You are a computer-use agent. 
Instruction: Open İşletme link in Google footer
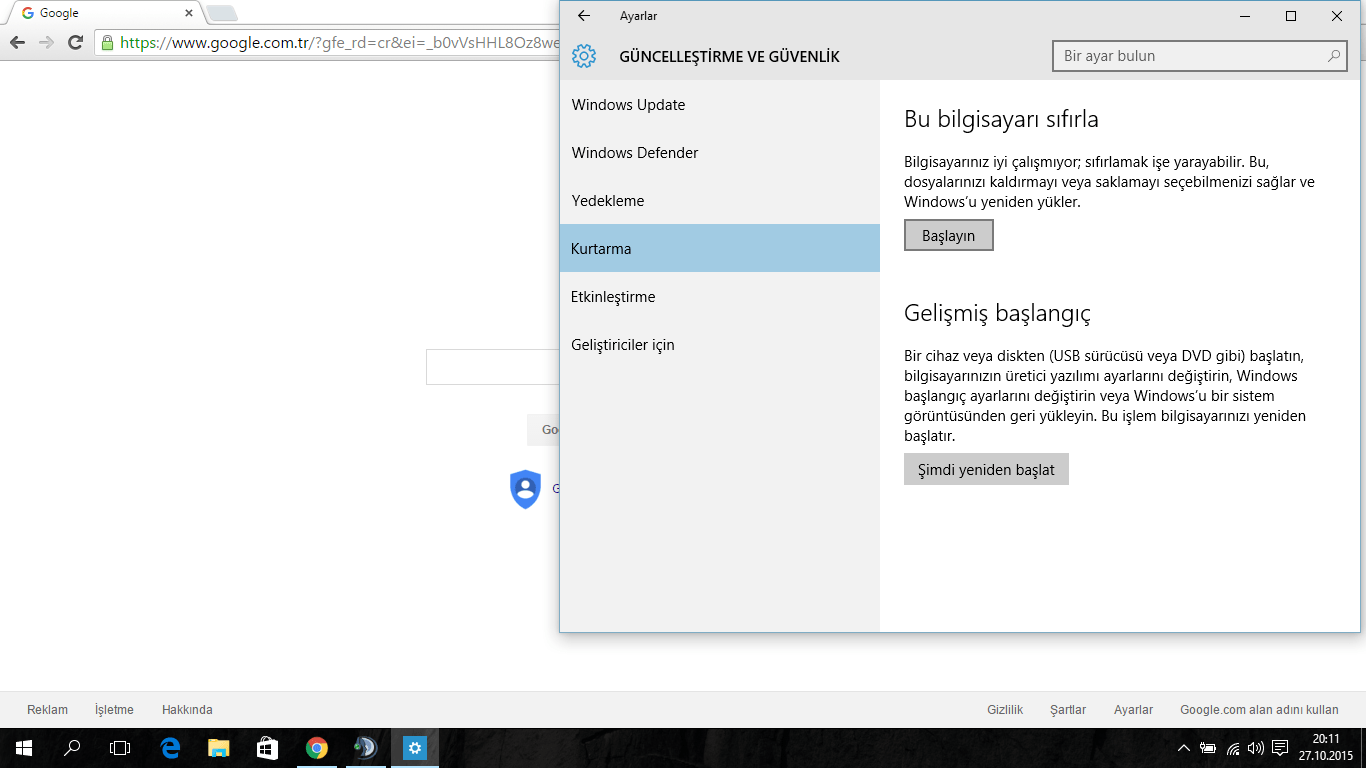(114, 710)
